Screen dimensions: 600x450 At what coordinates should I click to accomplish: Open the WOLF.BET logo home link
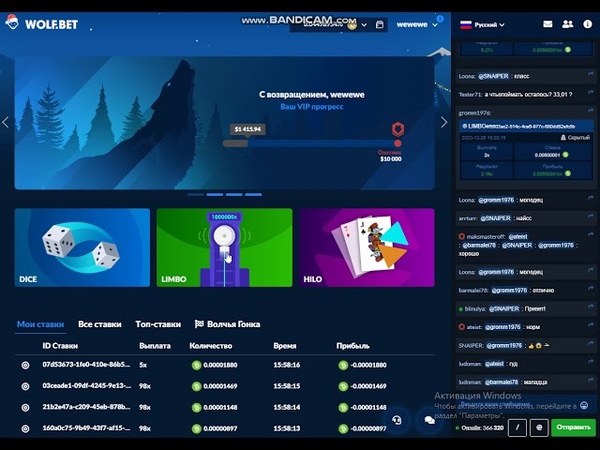click(x=41, y=24)
